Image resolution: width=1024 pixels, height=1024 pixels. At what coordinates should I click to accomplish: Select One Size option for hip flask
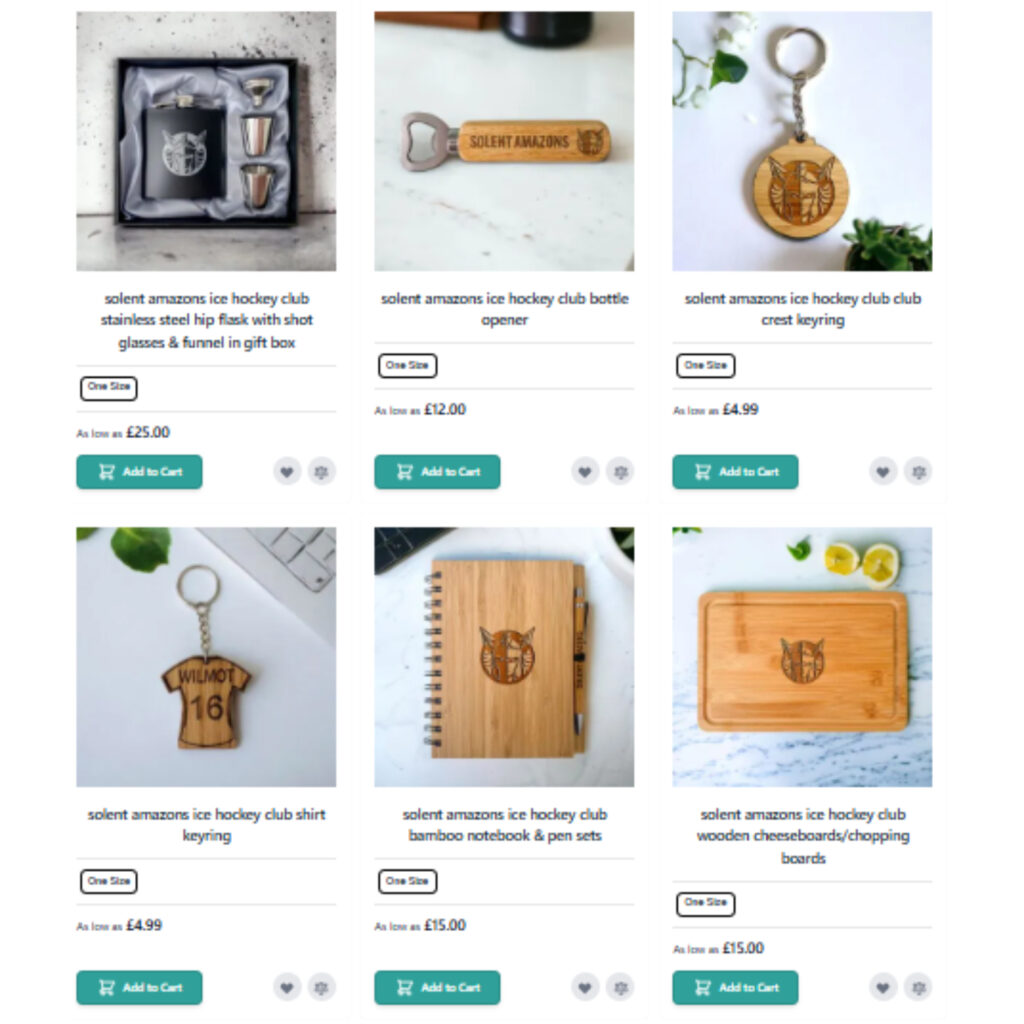pos(109,387)
